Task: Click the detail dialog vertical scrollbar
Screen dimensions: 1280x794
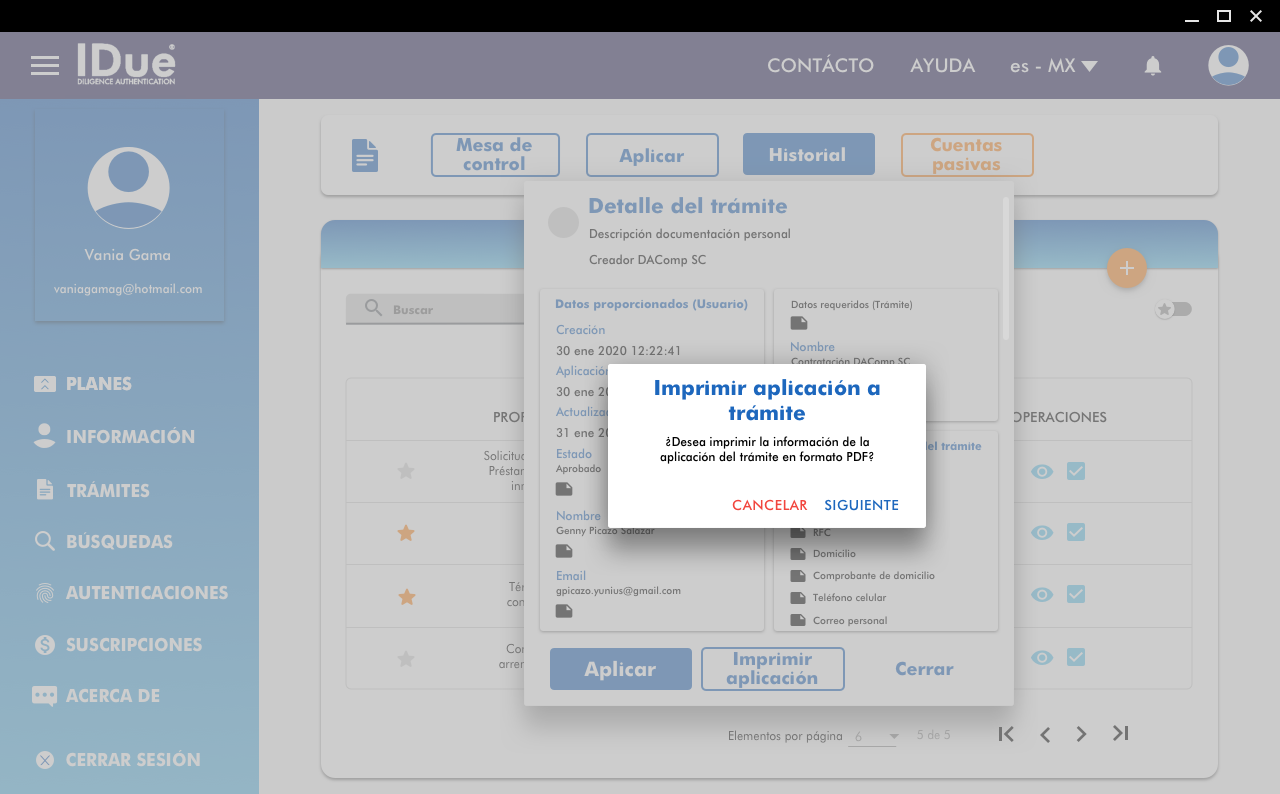Action: (1006, 270)
